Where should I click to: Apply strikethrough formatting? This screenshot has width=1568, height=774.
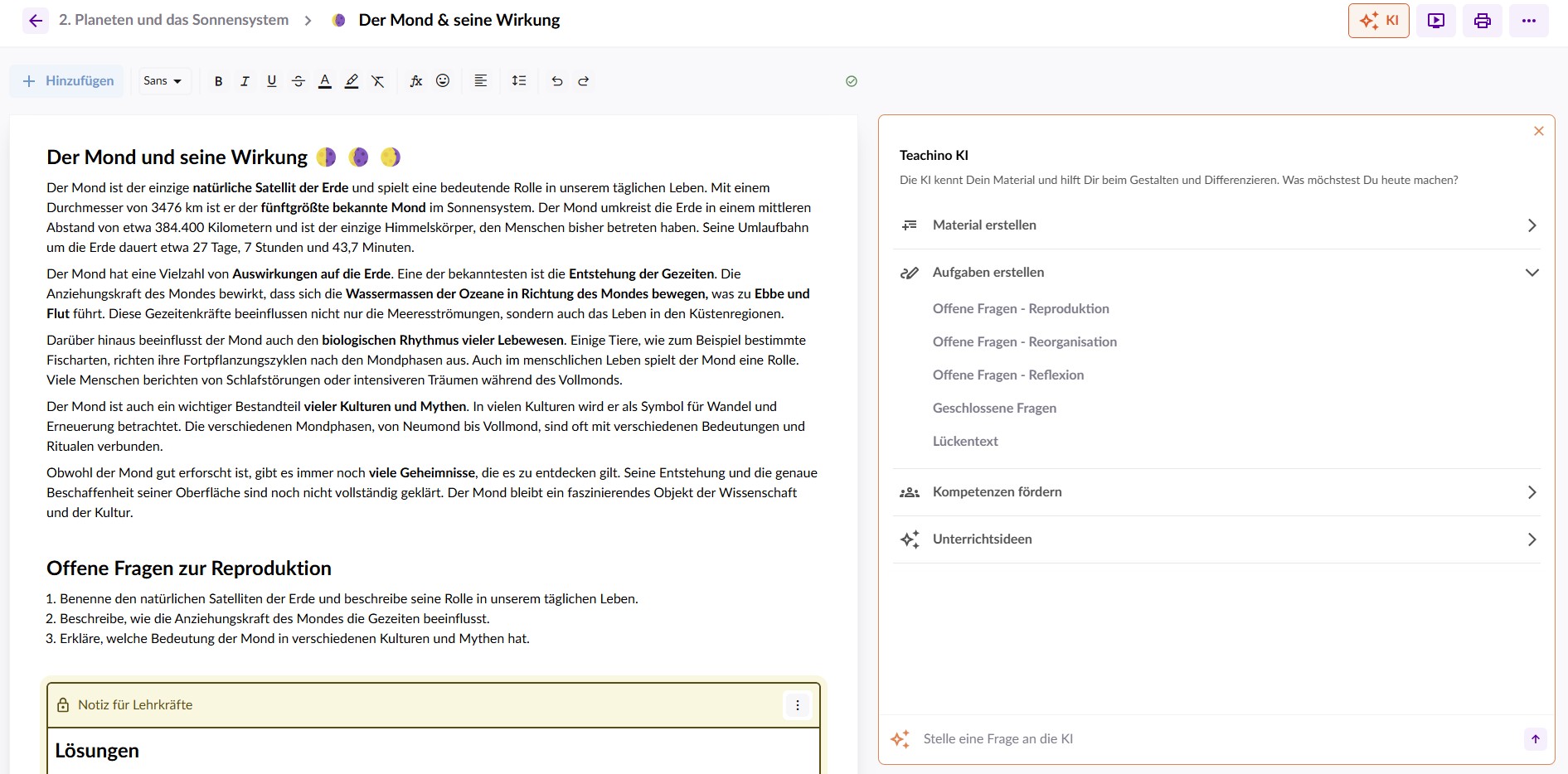coord(299,80)
